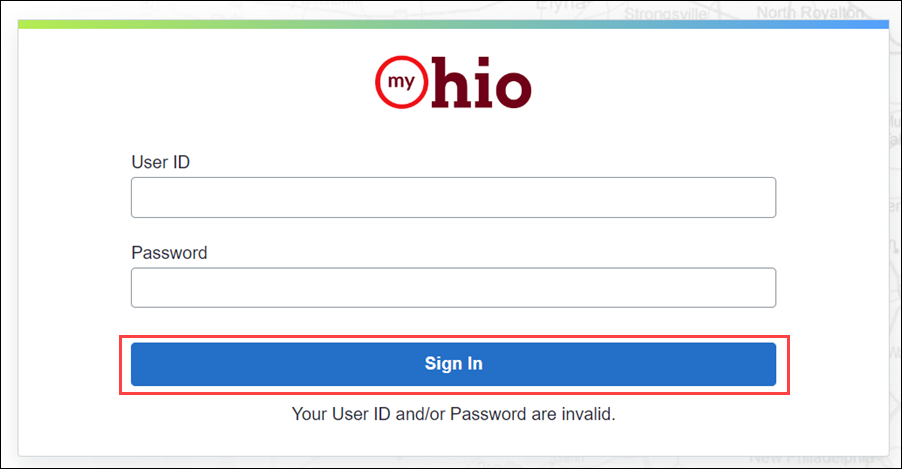Click the green end of gradient bar
Image resolution: width=902 pixels, height=469 pixels.
coord(35,24)
